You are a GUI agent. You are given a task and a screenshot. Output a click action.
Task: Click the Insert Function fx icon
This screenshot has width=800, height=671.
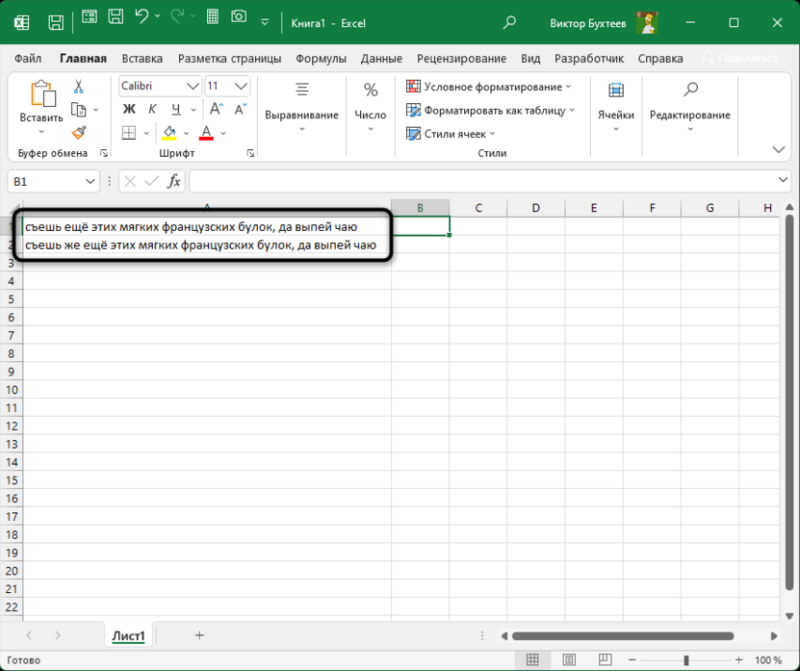click(174, 181)
